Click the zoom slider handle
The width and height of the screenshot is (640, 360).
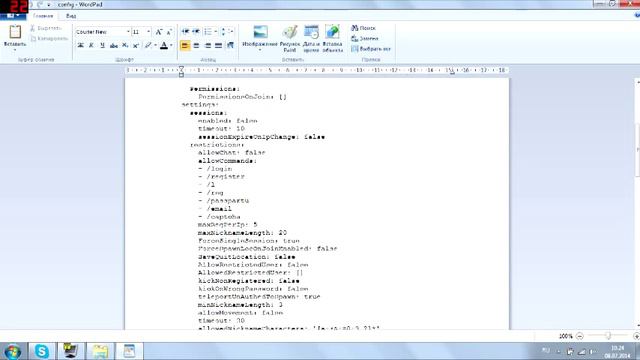(608, 336)
